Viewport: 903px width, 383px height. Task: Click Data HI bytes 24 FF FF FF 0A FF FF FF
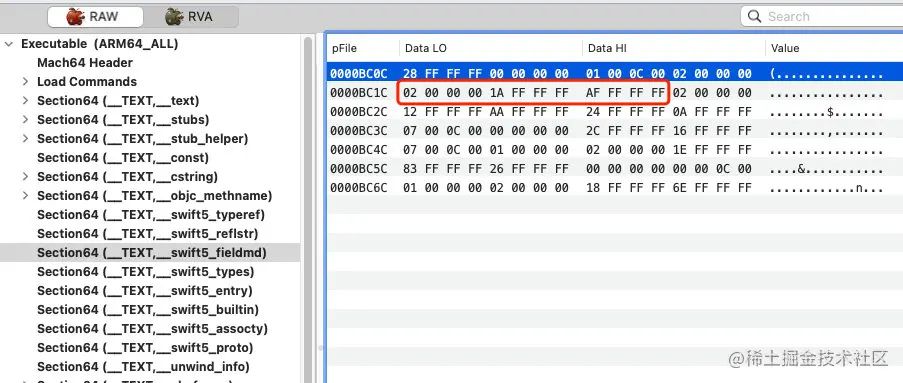pos(669,112)
